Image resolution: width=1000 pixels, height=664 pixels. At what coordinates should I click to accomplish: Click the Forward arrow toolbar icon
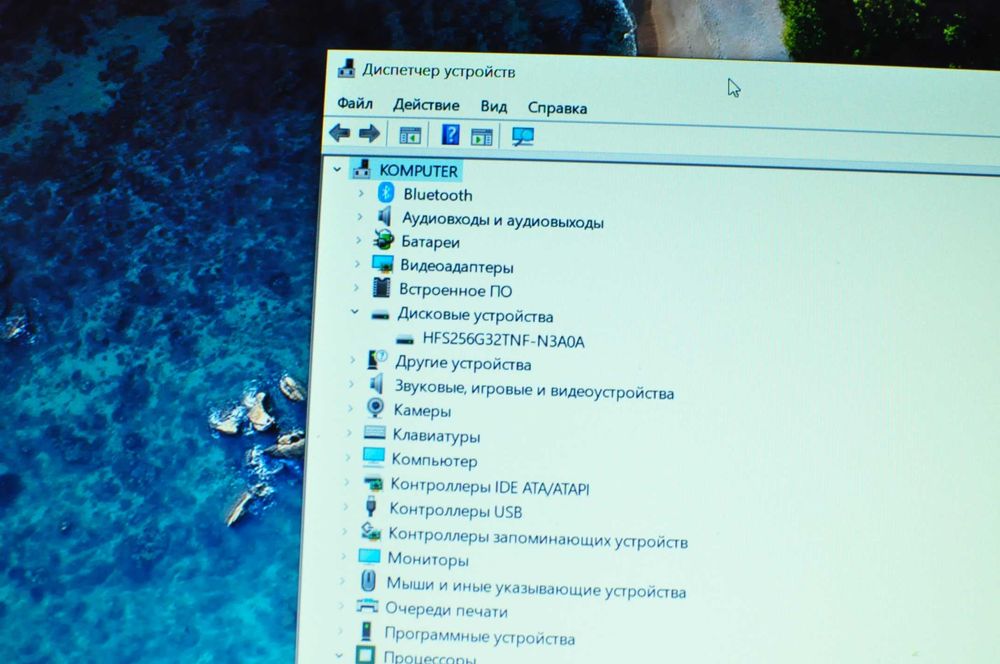click(x=369, y=134)
